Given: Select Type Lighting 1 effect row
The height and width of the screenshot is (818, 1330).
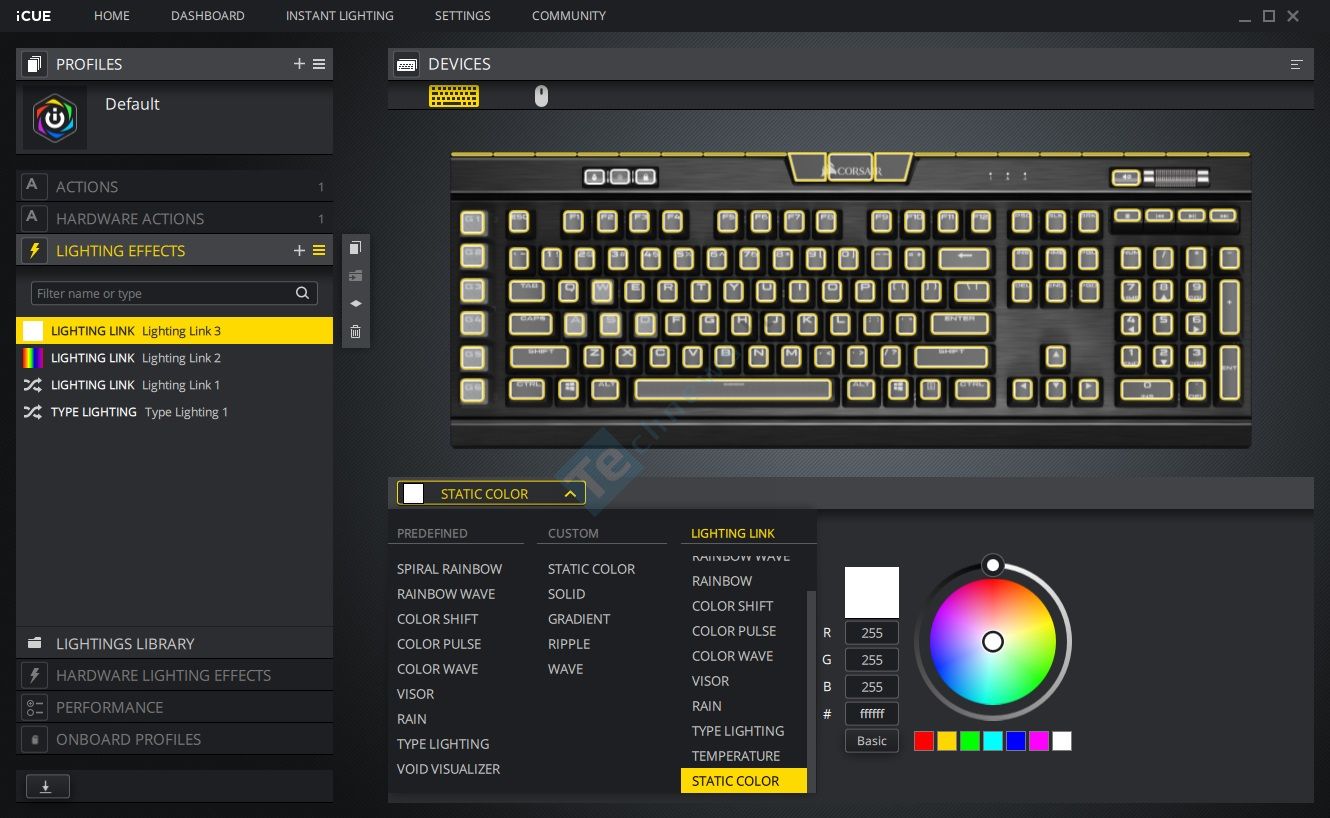Looking at the screenshot, I should point(174,412).
